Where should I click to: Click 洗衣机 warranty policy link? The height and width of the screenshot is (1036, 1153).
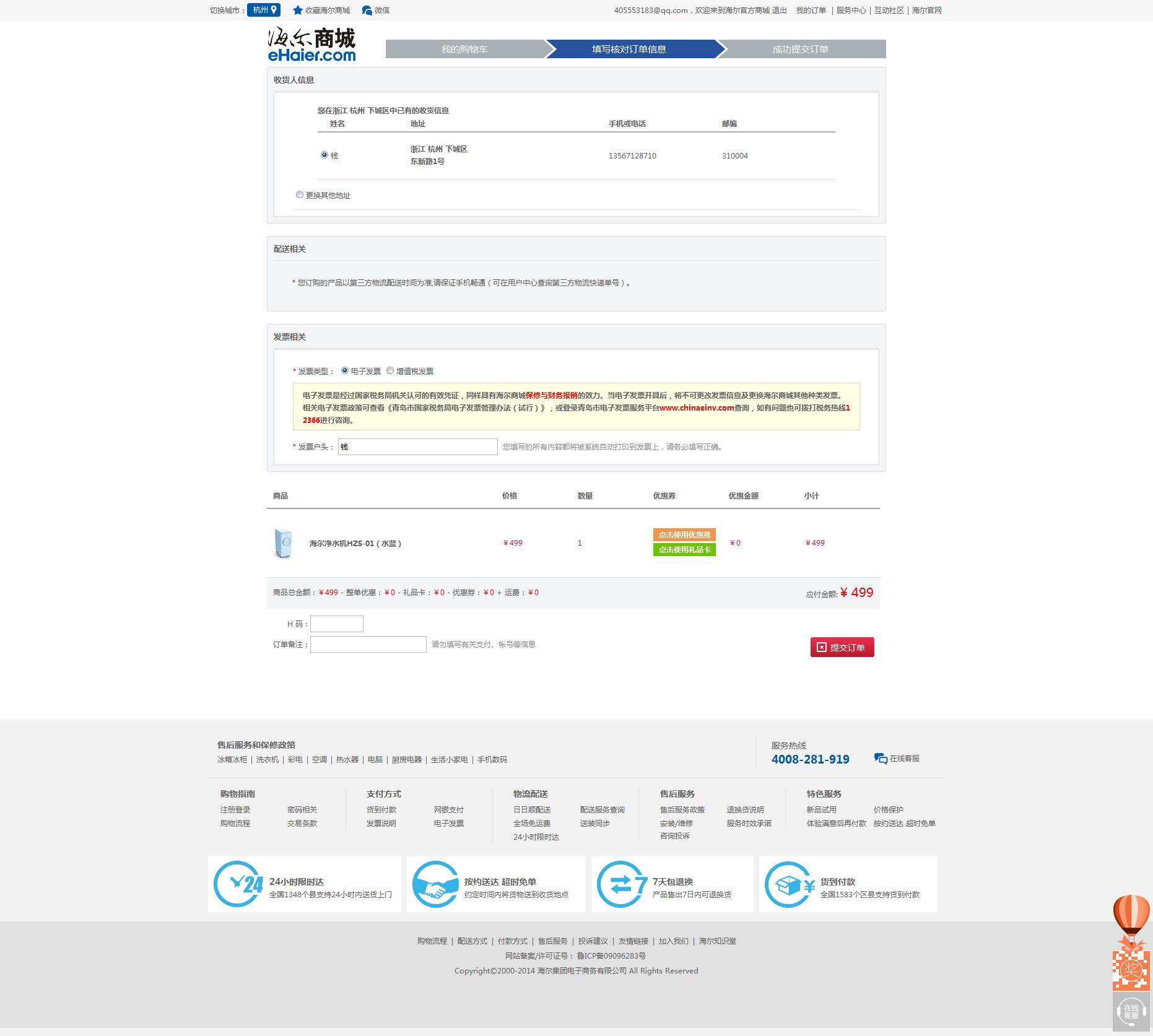pos(268,759)
